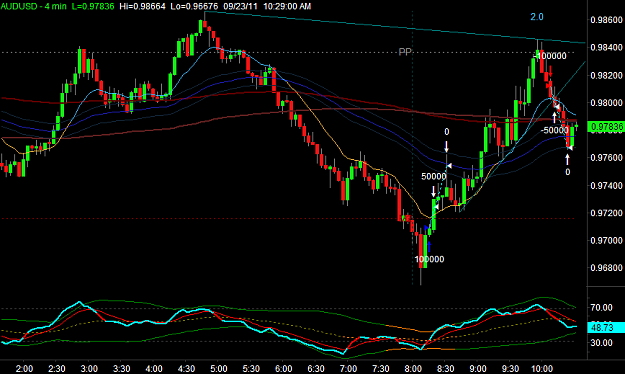Click the 0.98400 price axis label
The width and height of the screenshot is (625, 374).
click(606, 47)
